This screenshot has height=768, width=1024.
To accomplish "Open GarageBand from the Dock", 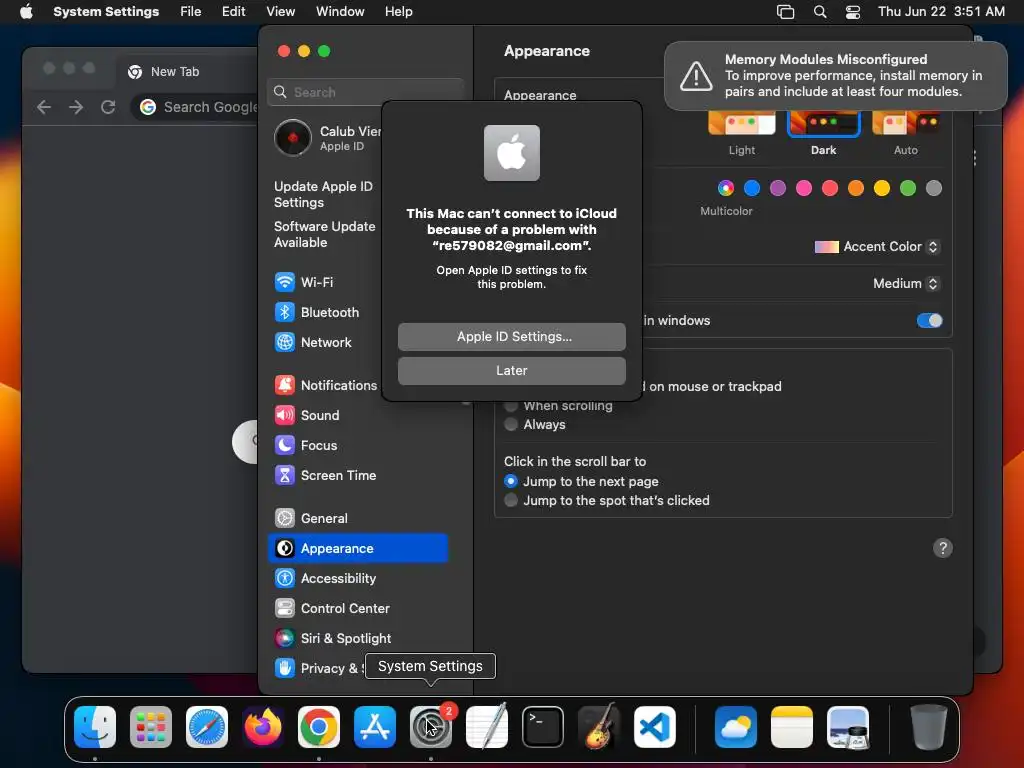I will 599,727.
